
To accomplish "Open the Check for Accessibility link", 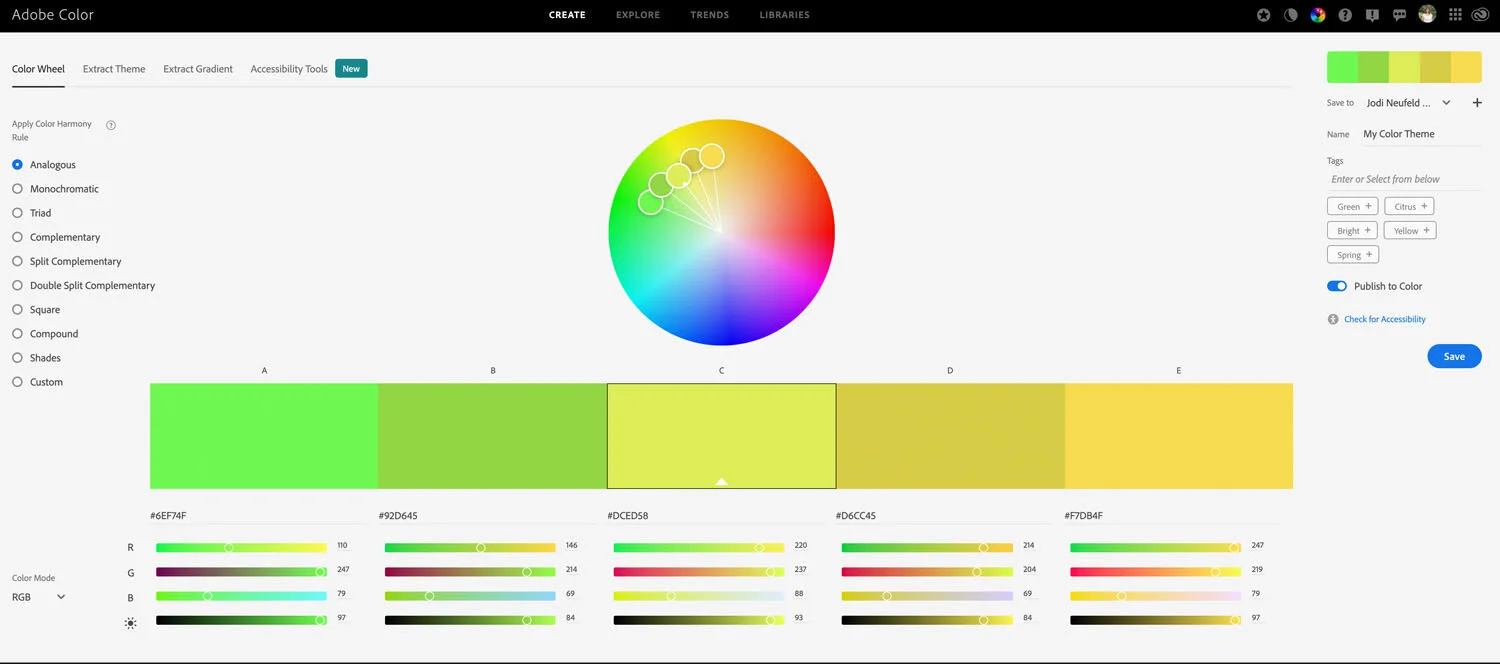I will (x=1385, y=318).
